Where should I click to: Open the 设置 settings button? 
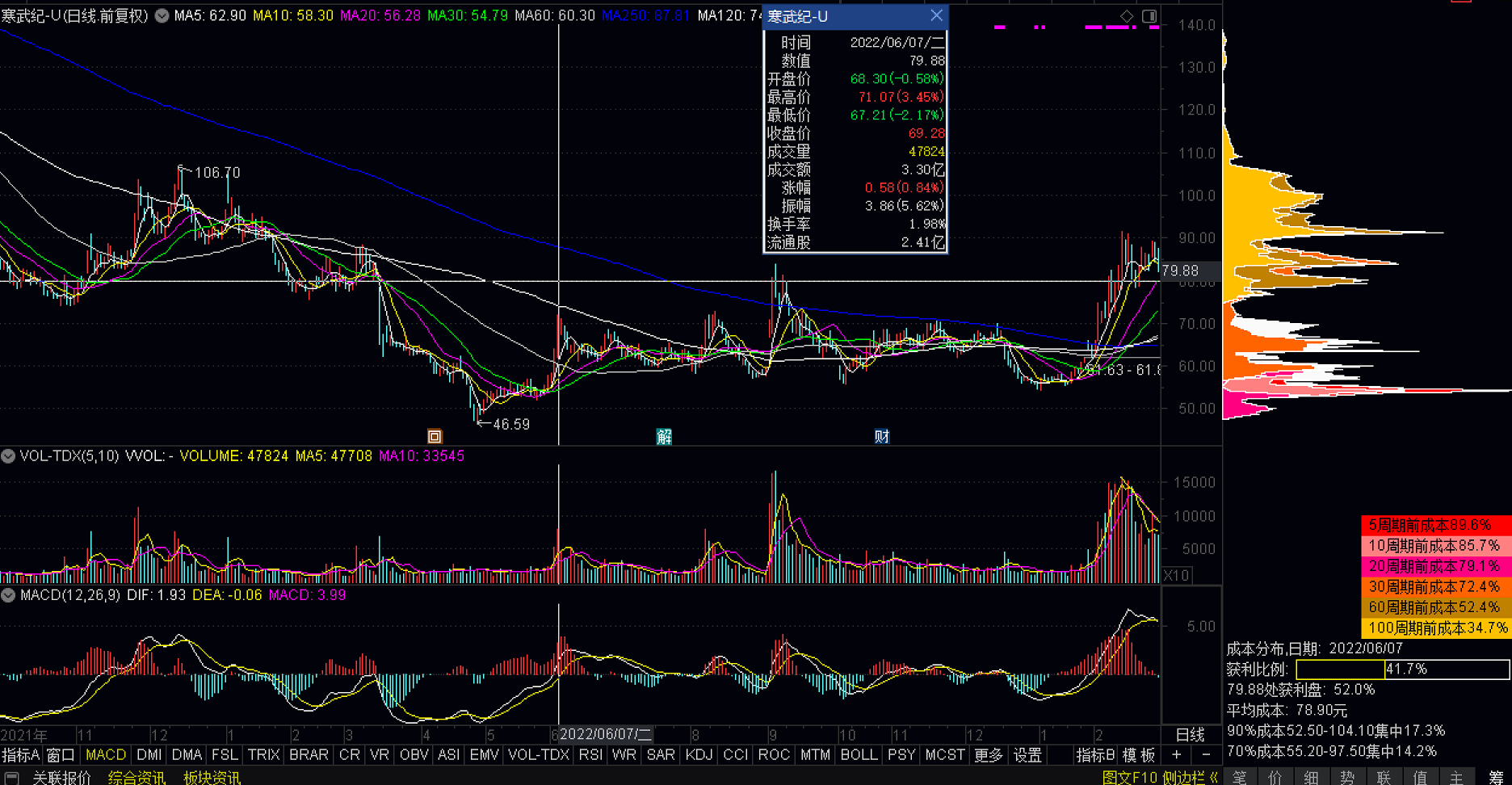1027,754
